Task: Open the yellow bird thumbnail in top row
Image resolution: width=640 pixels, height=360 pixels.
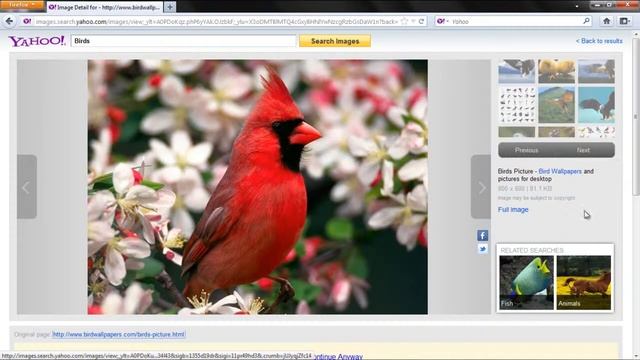Action: [556, 71]
